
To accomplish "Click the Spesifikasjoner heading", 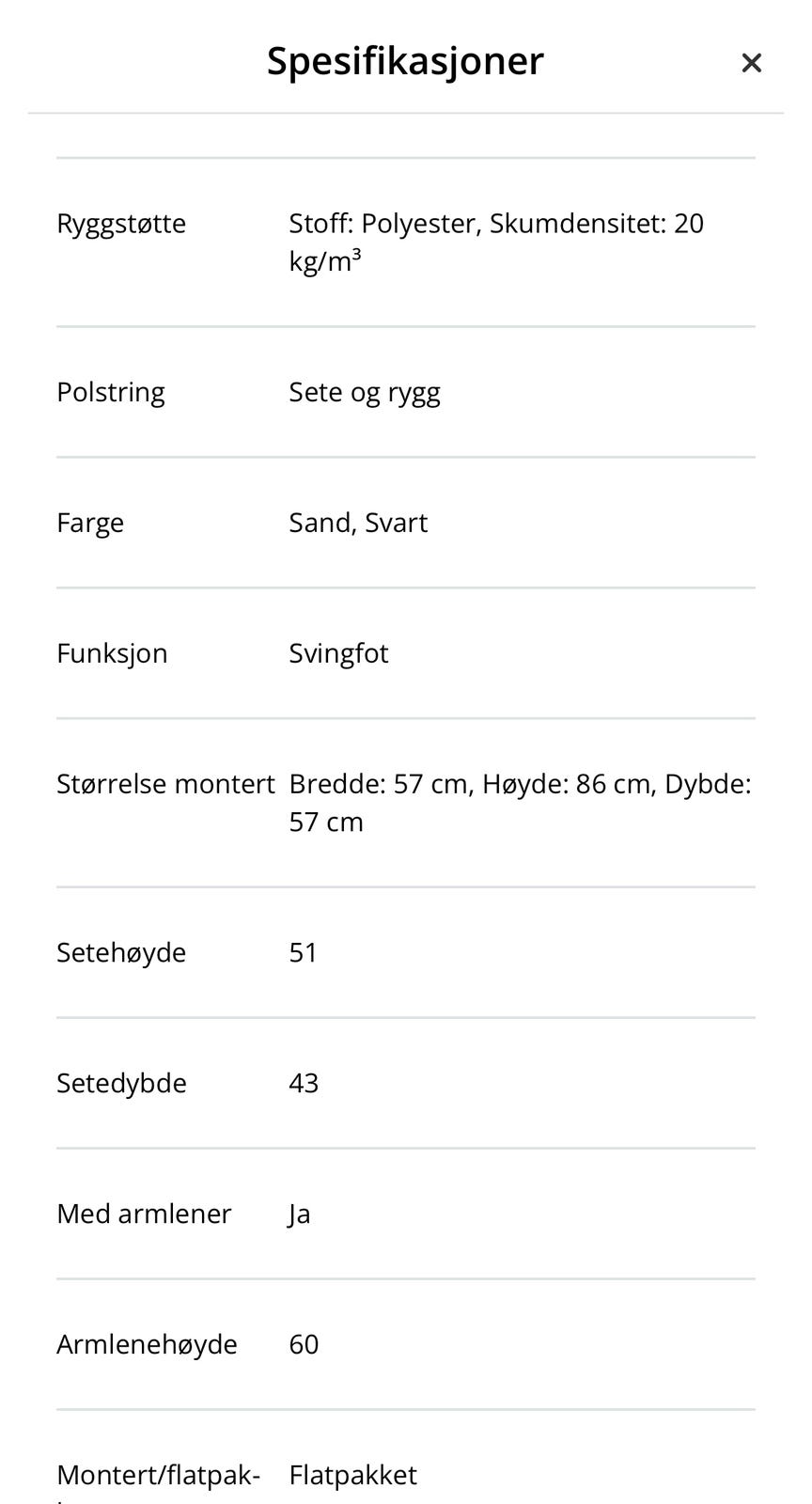I will coord(405,60).
